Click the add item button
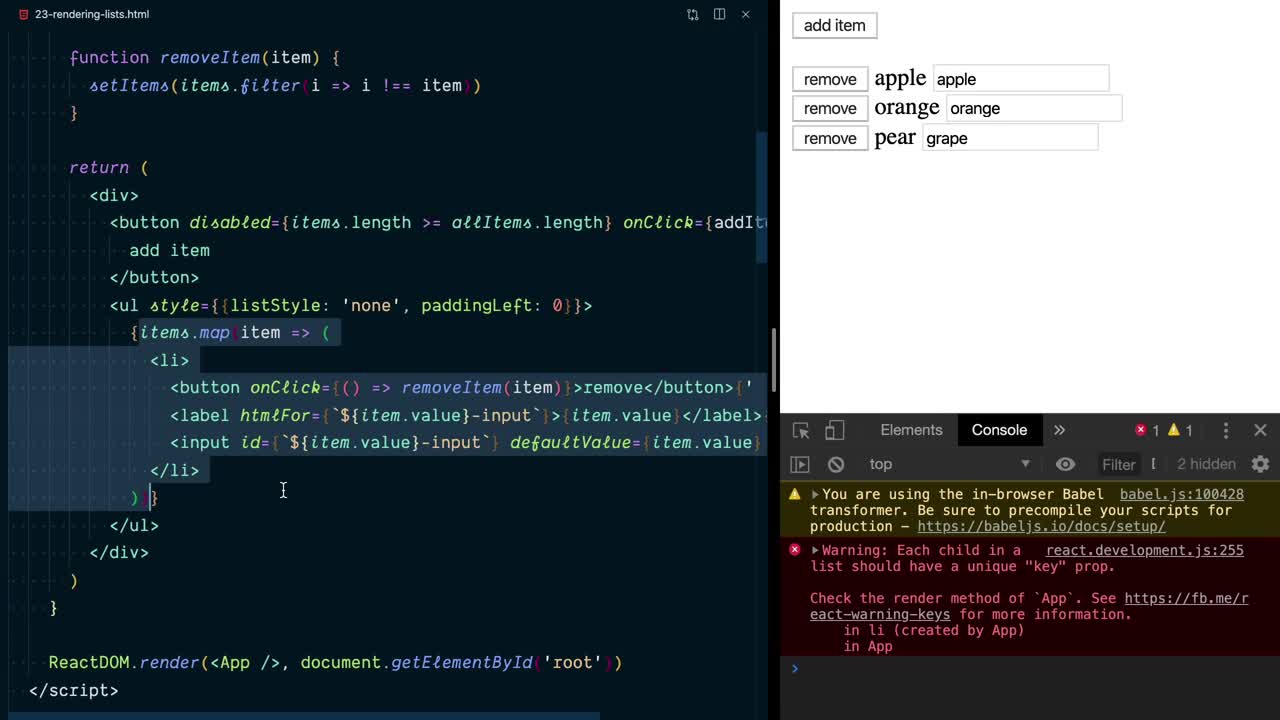Image resolution: width=1280 pixels, height=720 pixels. [834, 25]
